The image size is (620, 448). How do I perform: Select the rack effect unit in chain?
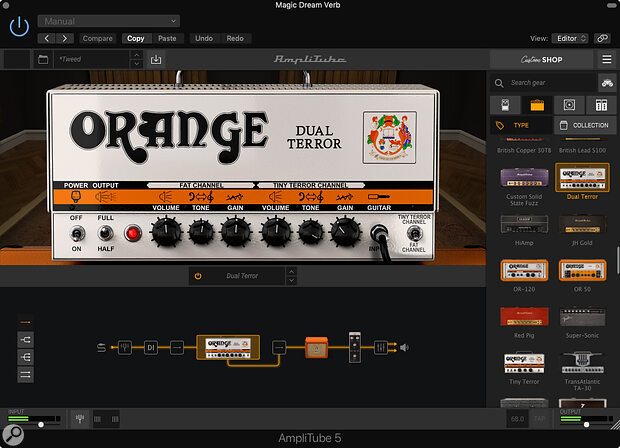pyautogui.click(x=355, y=348)
